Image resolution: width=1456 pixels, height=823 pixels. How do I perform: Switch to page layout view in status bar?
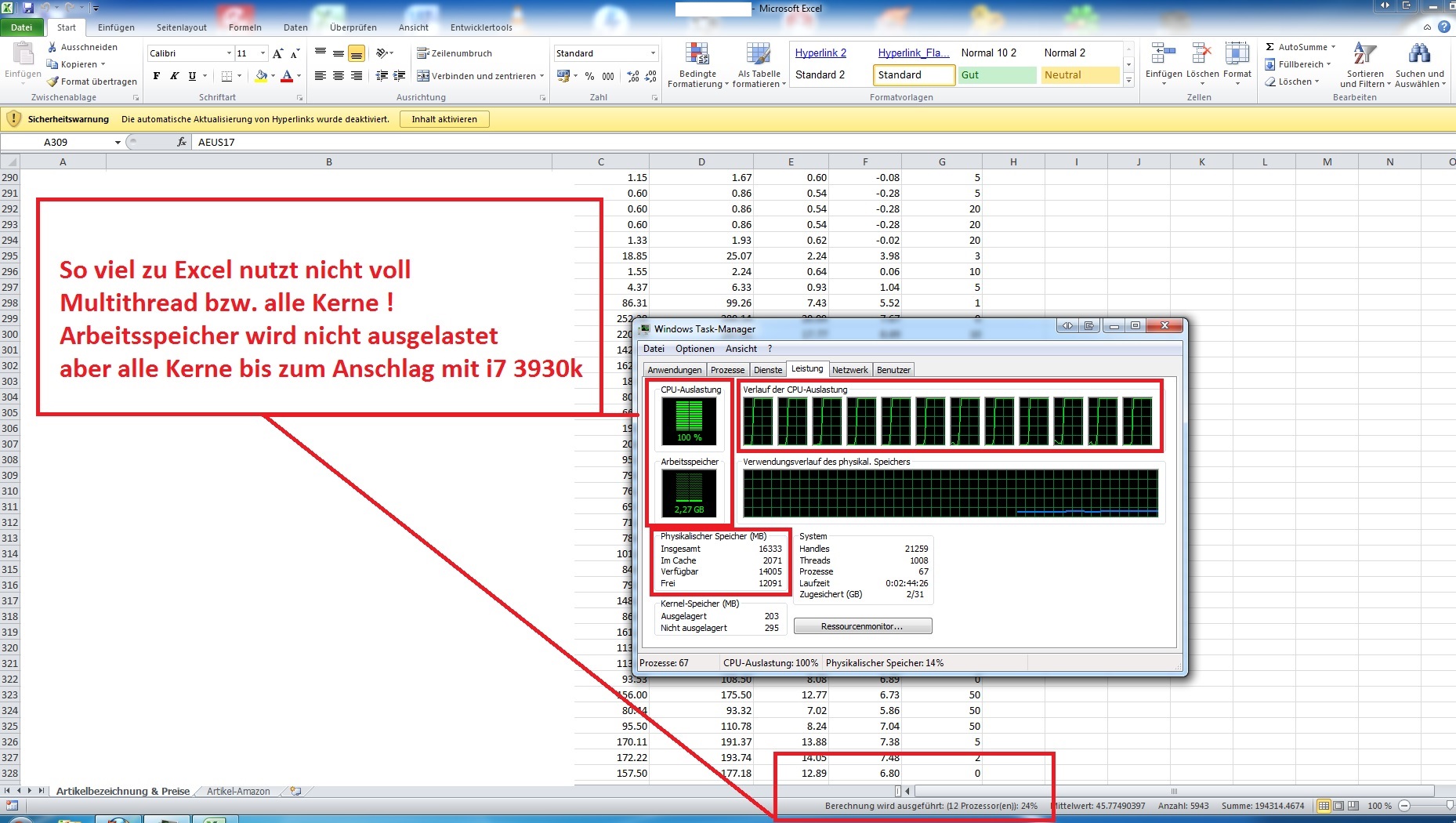point(1338,806)
